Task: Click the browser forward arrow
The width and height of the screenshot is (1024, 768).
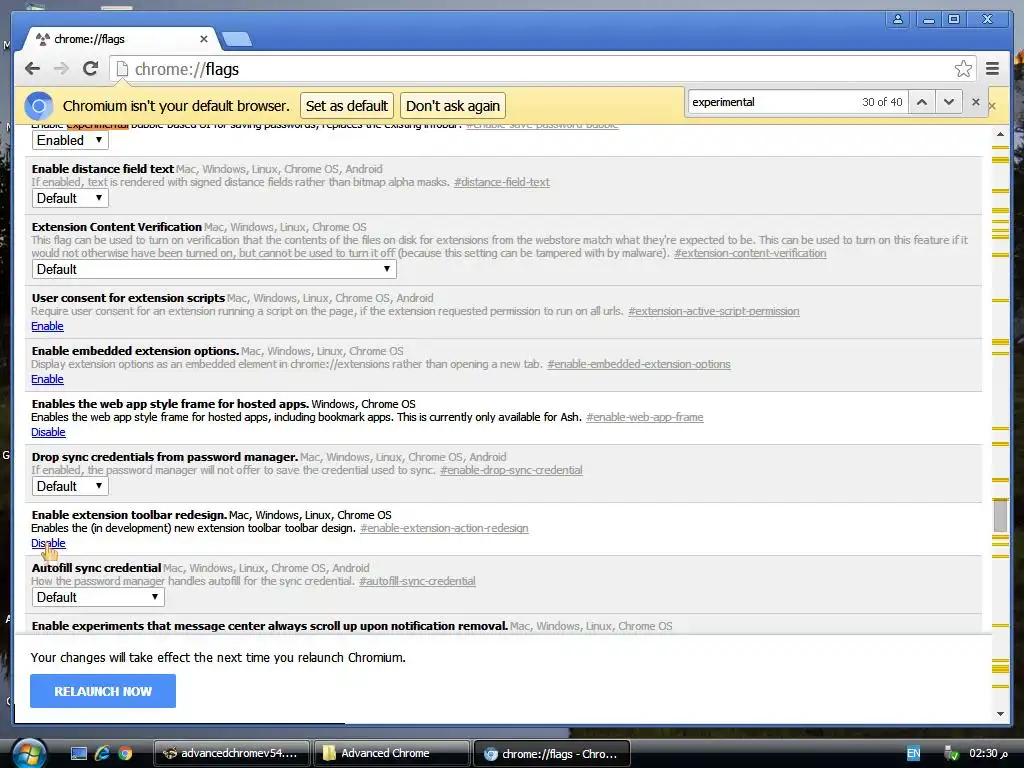Action: click(x=61, y=69)
